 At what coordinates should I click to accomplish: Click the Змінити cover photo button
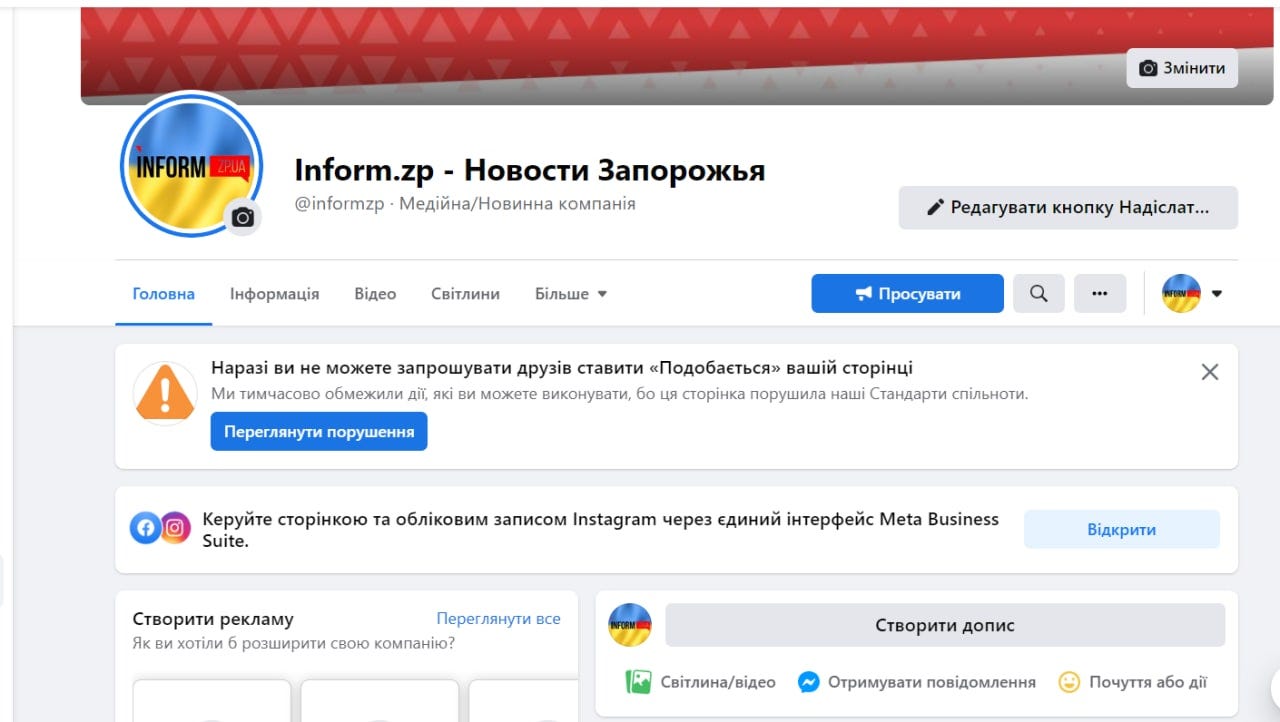(1182, 68)
